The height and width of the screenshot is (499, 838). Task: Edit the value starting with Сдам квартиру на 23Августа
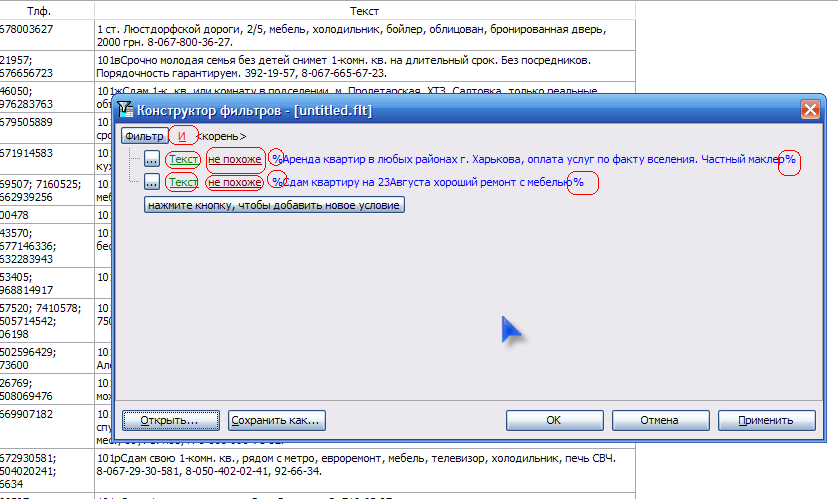425,182
